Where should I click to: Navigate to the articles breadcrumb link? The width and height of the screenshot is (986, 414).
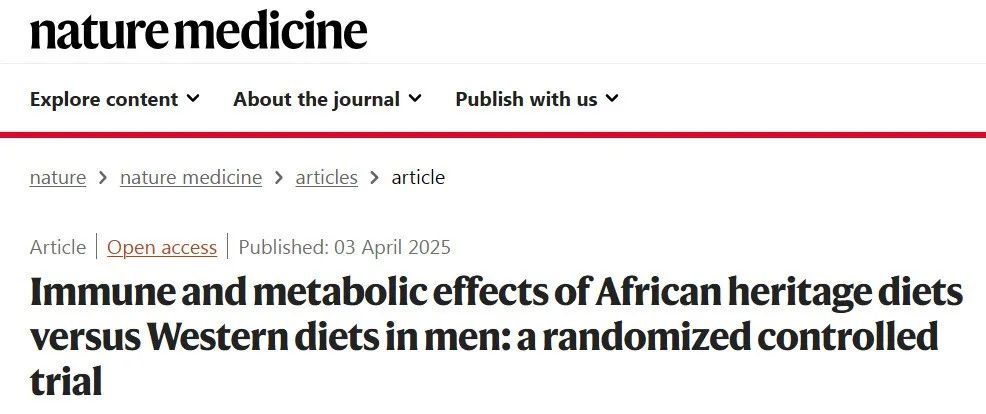click(326, 178)
